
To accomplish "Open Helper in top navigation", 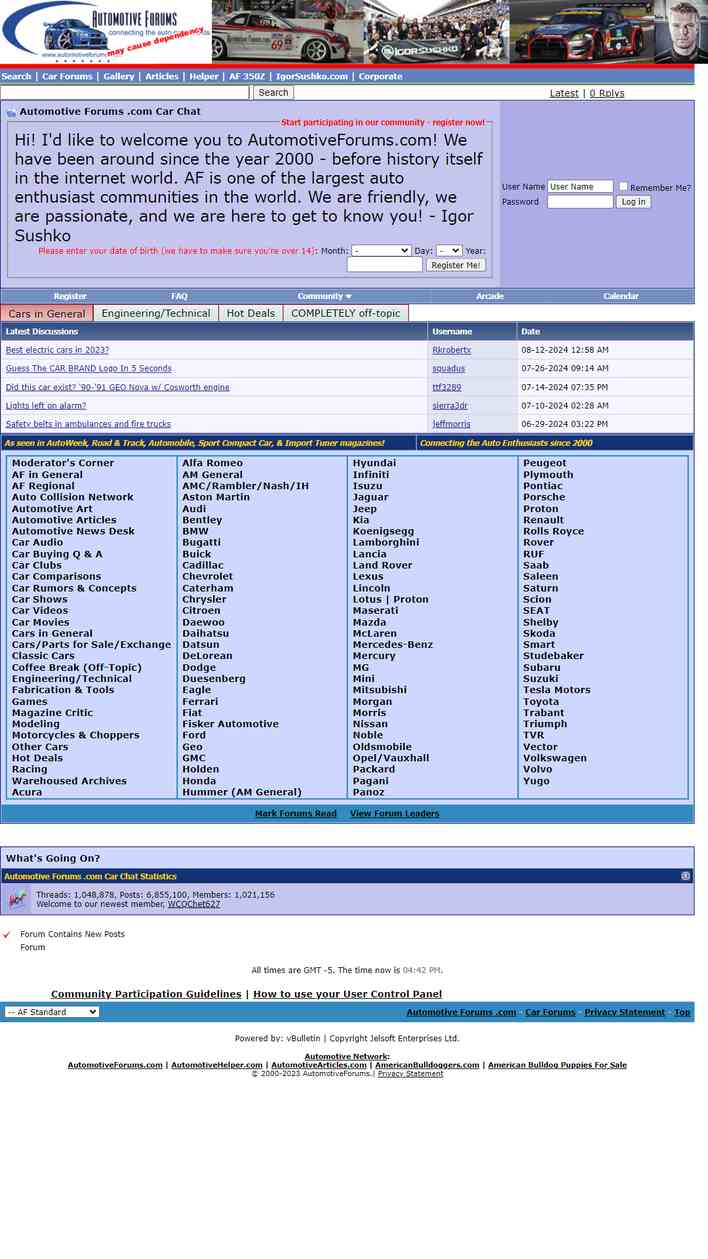I will (x=204, y=76).
